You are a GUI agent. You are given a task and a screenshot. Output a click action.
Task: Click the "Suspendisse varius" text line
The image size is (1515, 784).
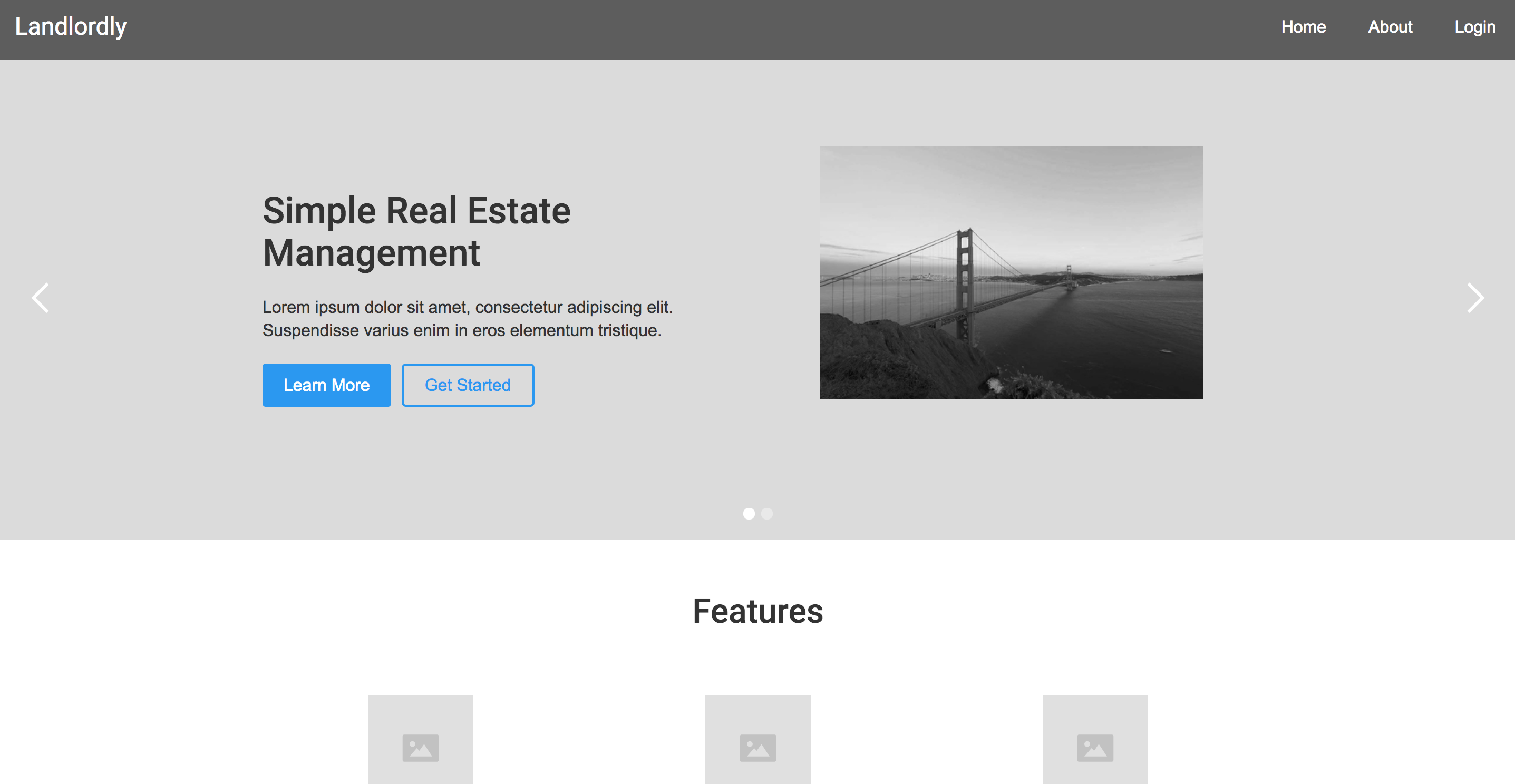(x=462, y=330)
